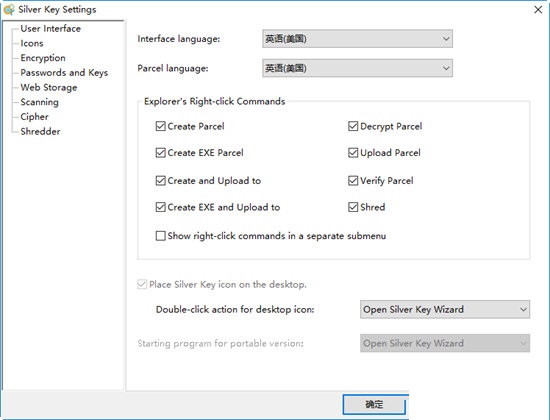Click the Silver Key app icon in title bar
This screenshot has height=420, width=550.
pos(9,9)
